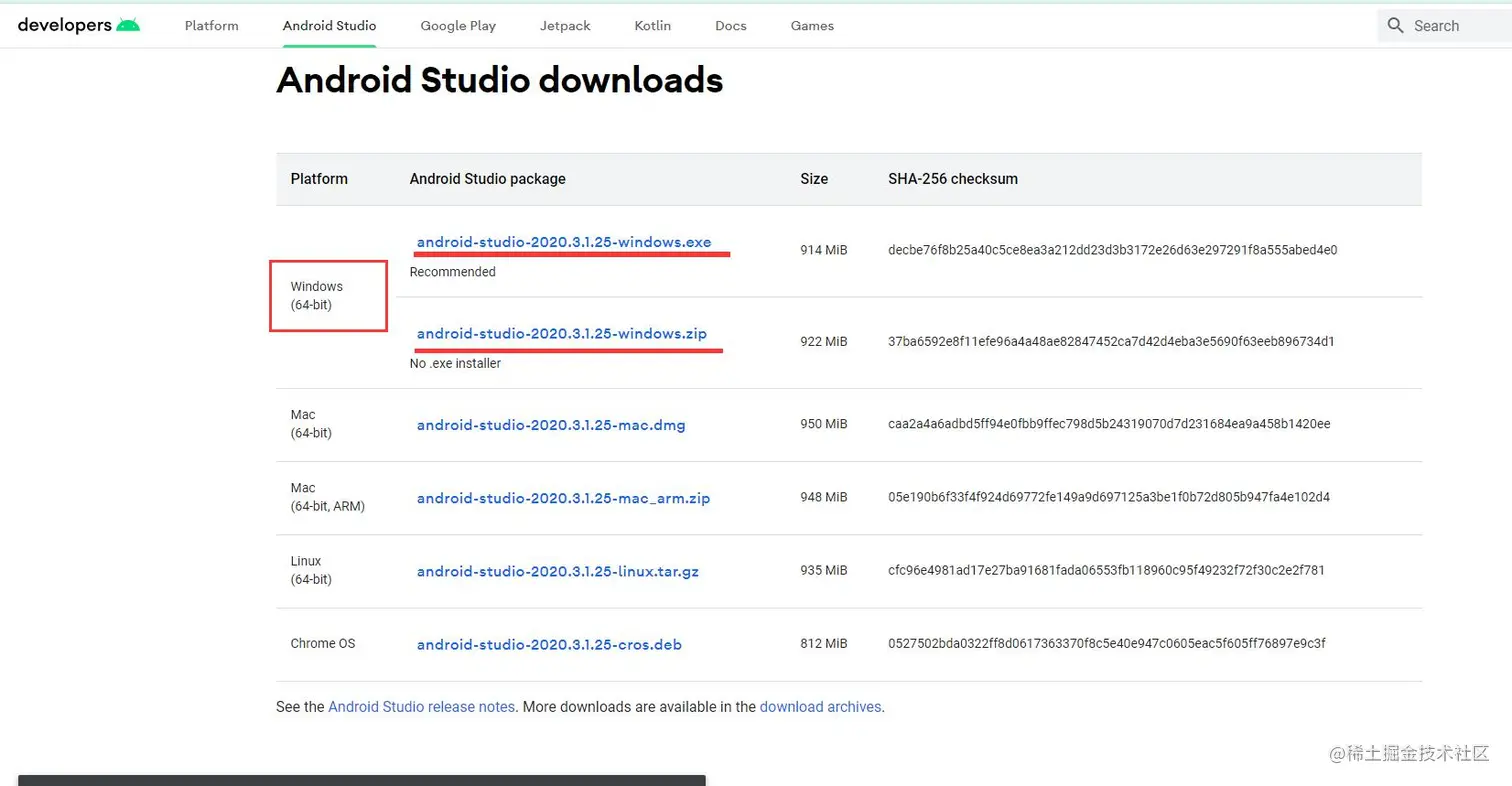
Task: Click the Windows (64-bit) platform cell
Action: pos(317,296)
